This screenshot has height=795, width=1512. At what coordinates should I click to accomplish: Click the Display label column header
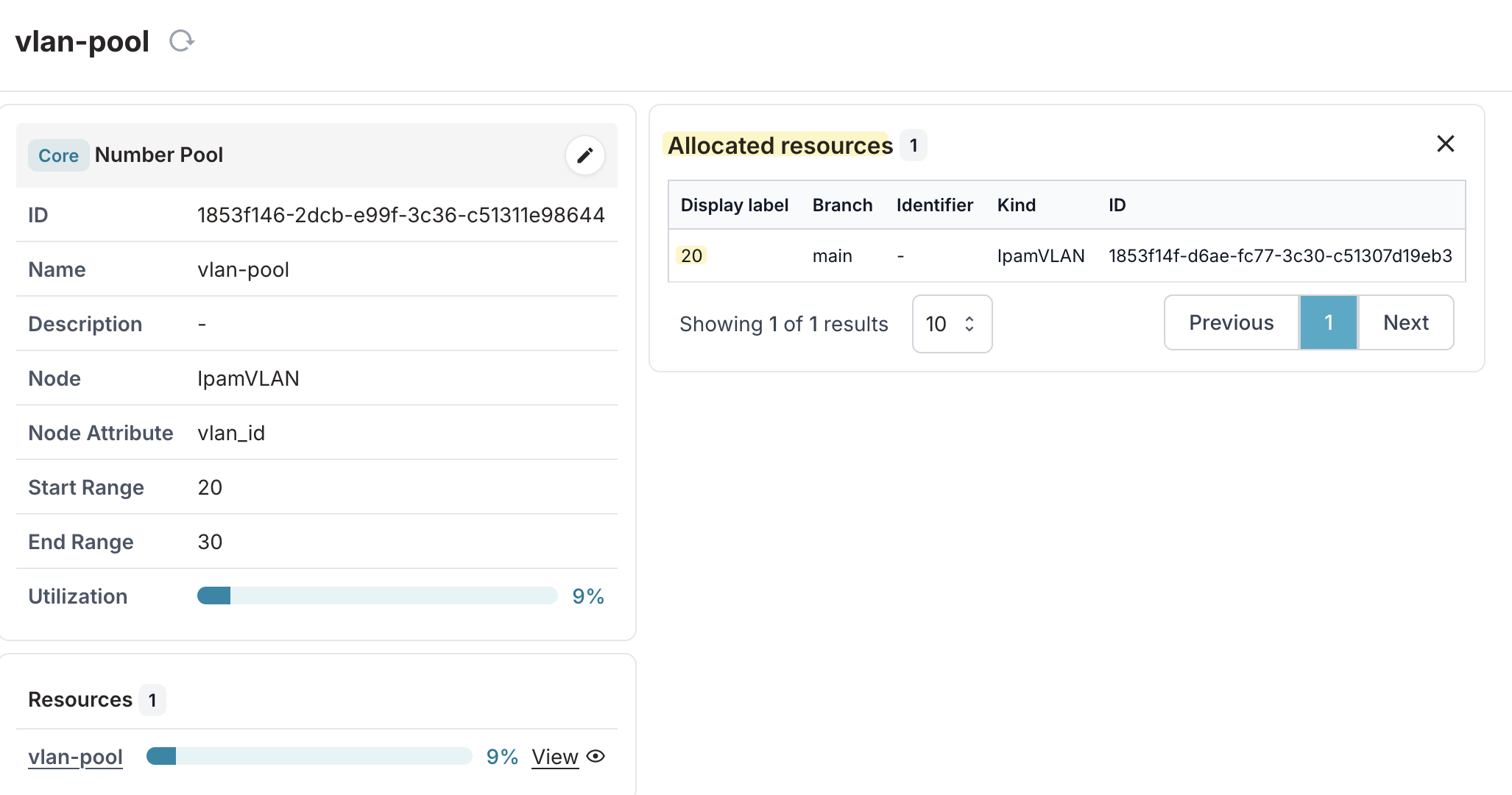(x=734, y=205)
